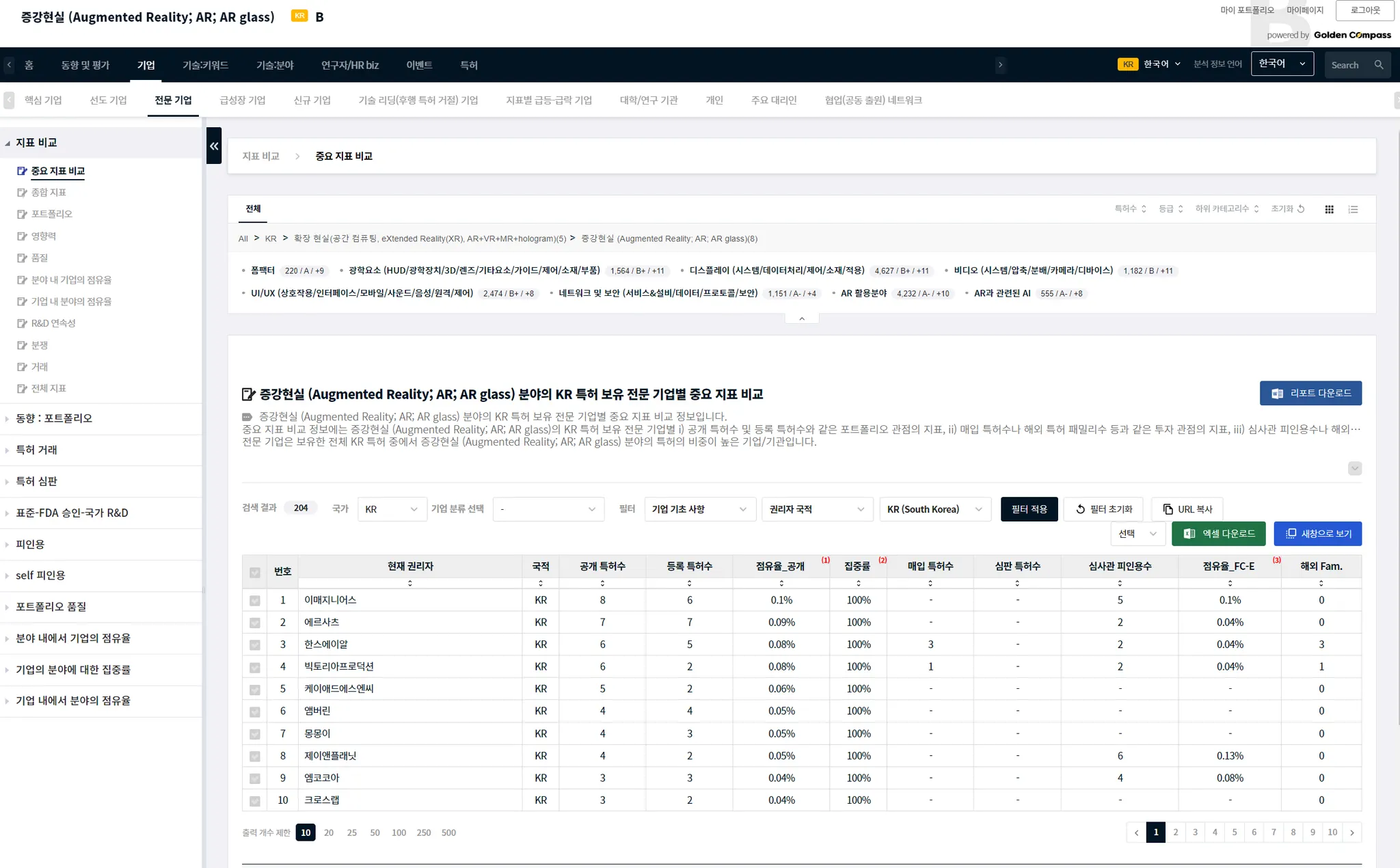The image size is (1400, 868).
Task: Switch to grid view icon
Action: 1329,209
